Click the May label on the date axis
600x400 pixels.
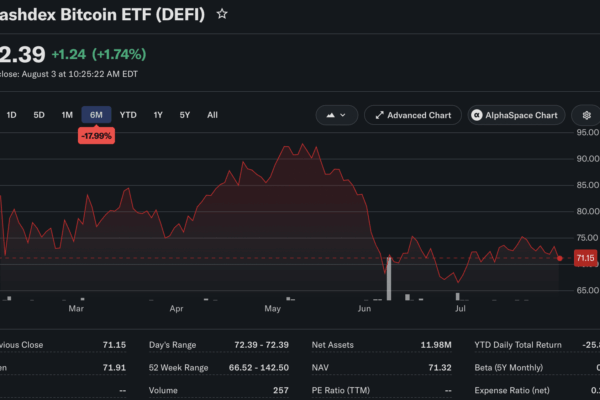pos(272,309)
